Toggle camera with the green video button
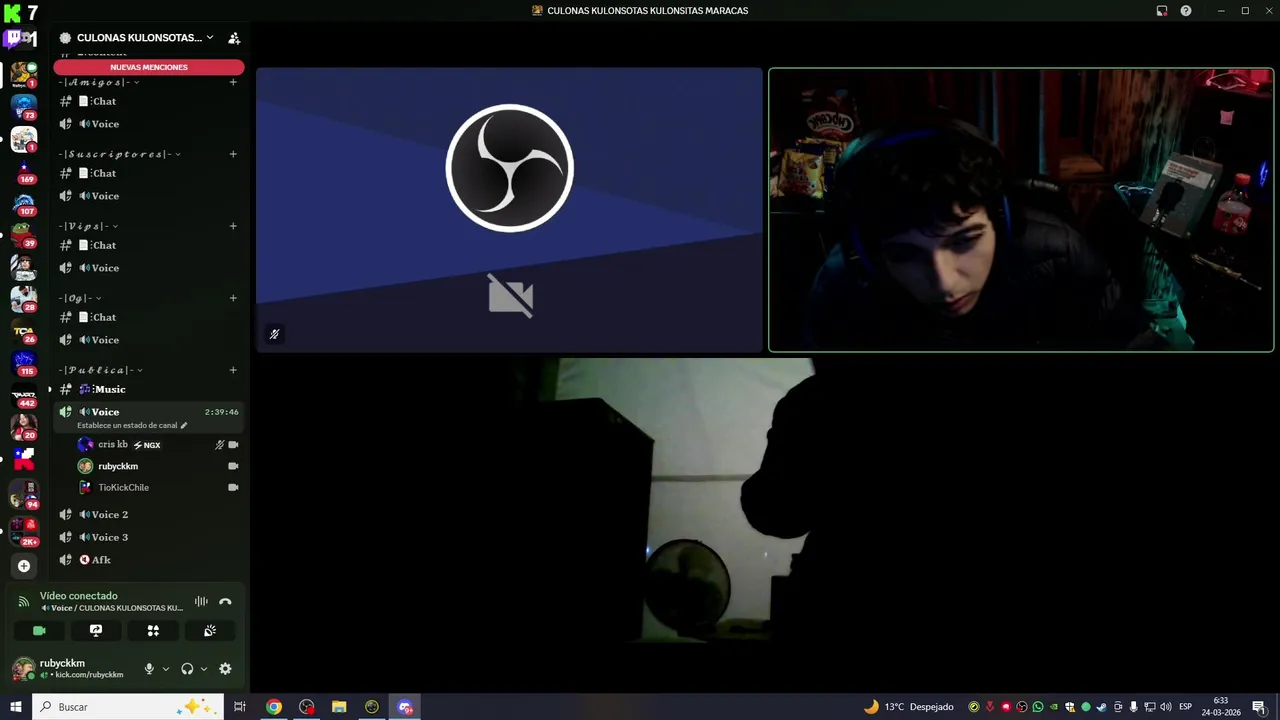 click(39, 631)
